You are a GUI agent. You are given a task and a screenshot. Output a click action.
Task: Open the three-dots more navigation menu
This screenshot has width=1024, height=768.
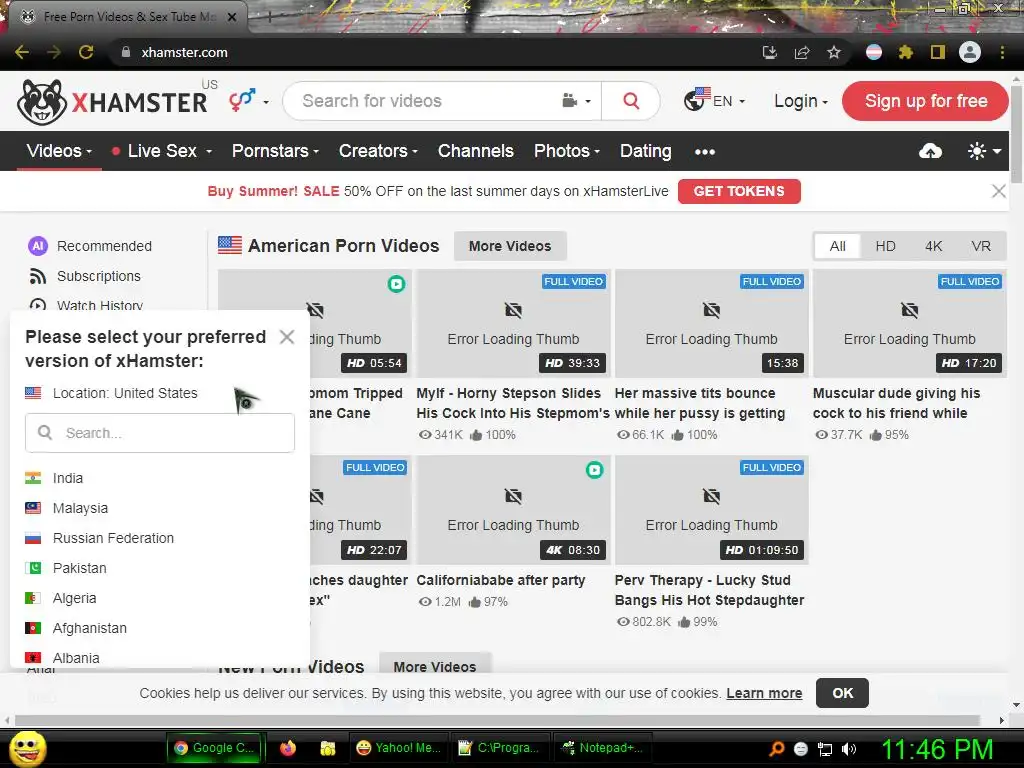[x=705, y=152]
